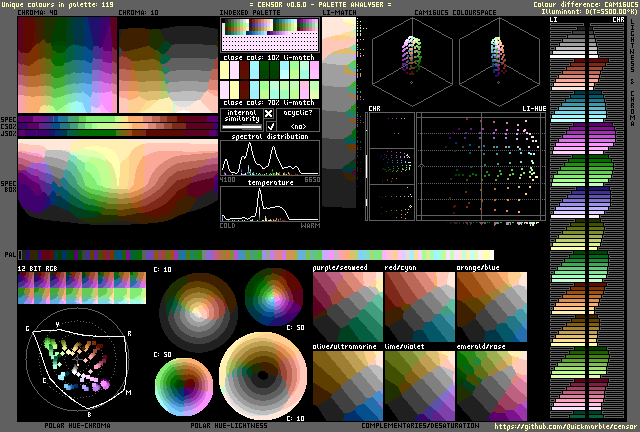Click the "LI-HUE" plot label
640x432 pixels.
pyautogui.click(x=534, y=109)
